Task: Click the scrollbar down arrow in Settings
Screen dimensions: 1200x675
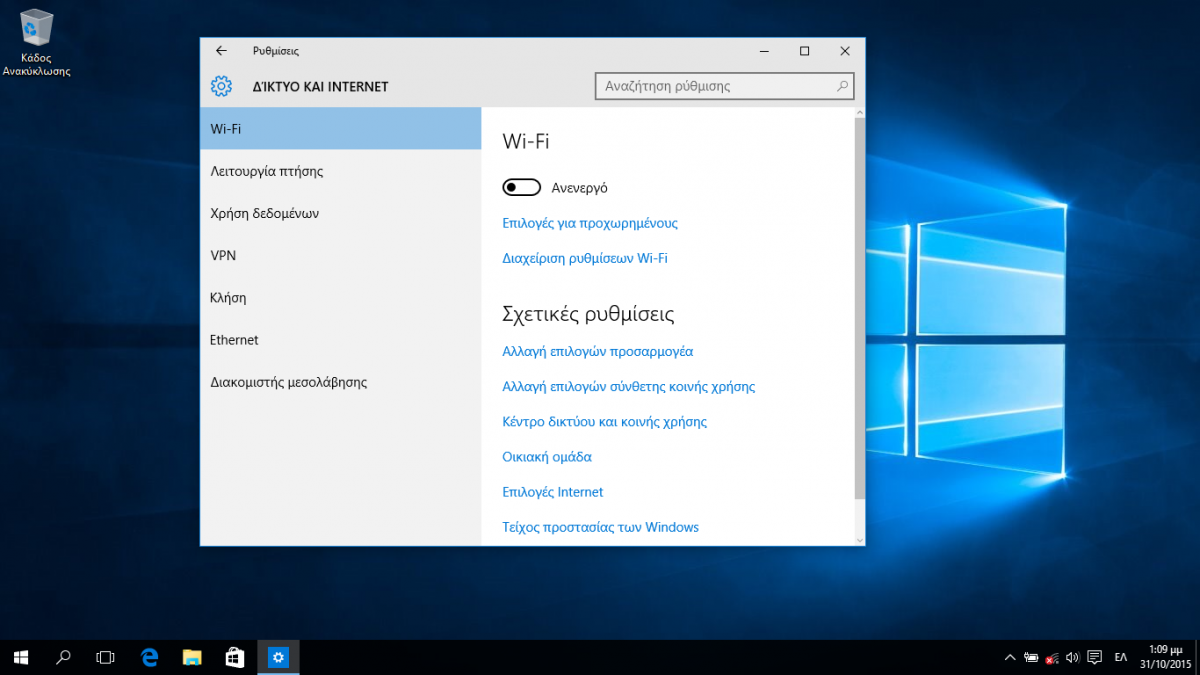Action: pos(860,539)
